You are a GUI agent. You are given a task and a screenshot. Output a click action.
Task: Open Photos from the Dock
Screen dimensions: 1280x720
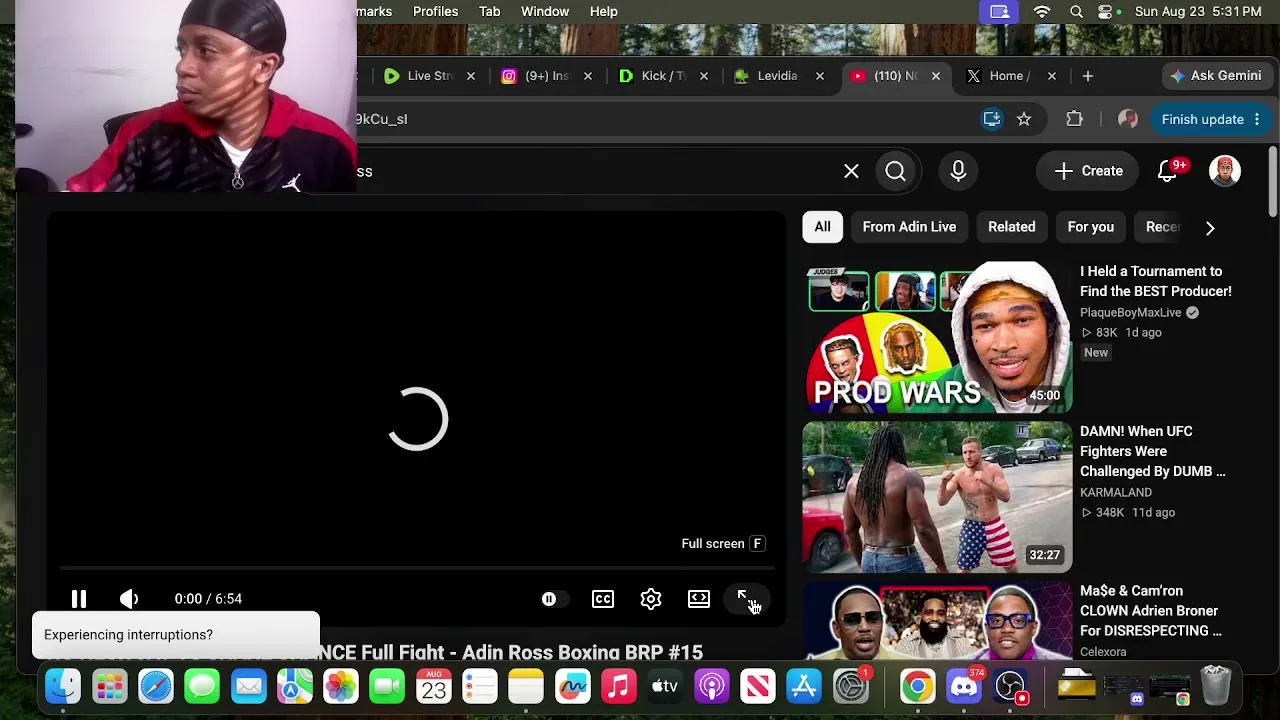[341, 686]
